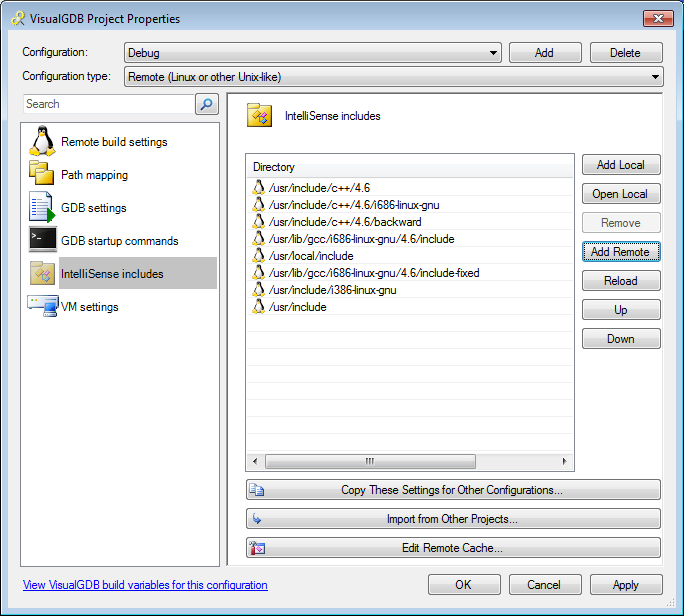Click the GDB startup commands terminal icon
The image size is (684, 616).
pos(43,239)
